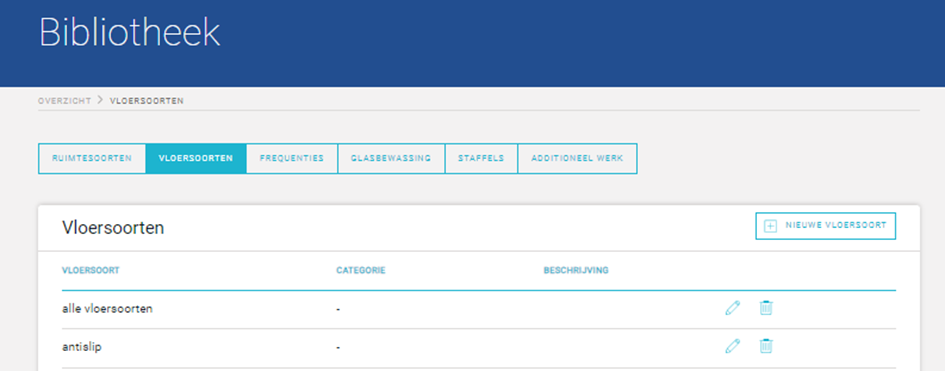Click the pencil icon for antislip
945x371 pixels.
click(x=732, y=346)
